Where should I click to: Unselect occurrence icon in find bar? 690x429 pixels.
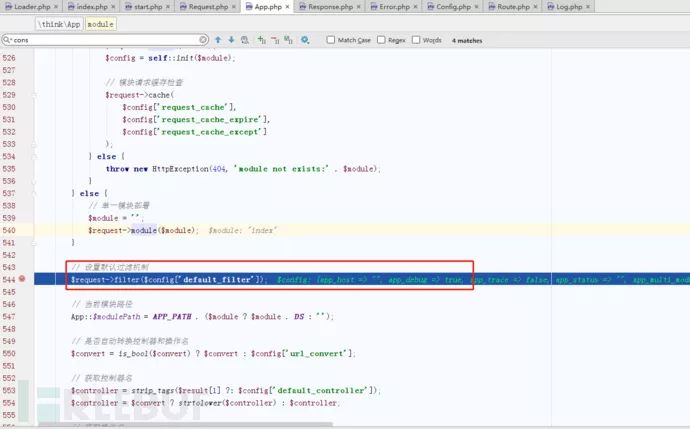275,40
